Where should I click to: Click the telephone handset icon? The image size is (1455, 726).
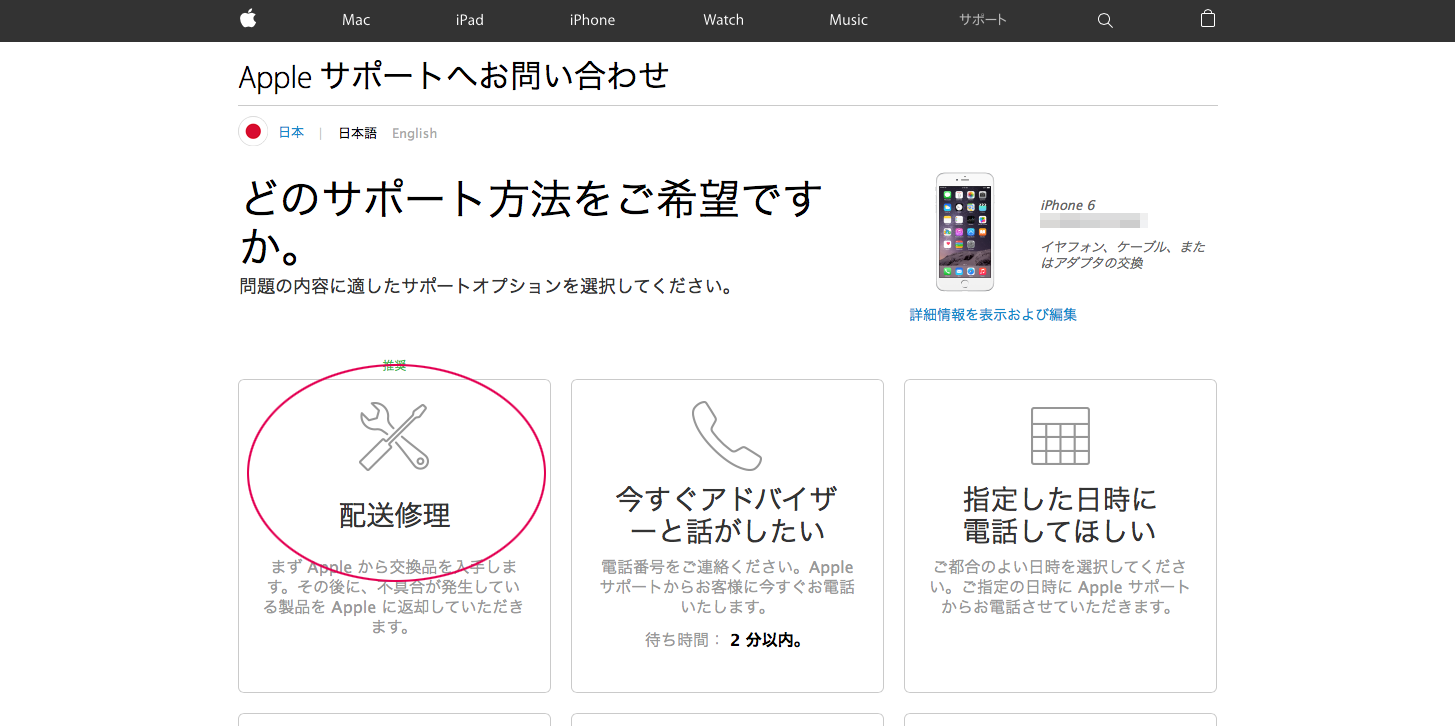point(727,436)
